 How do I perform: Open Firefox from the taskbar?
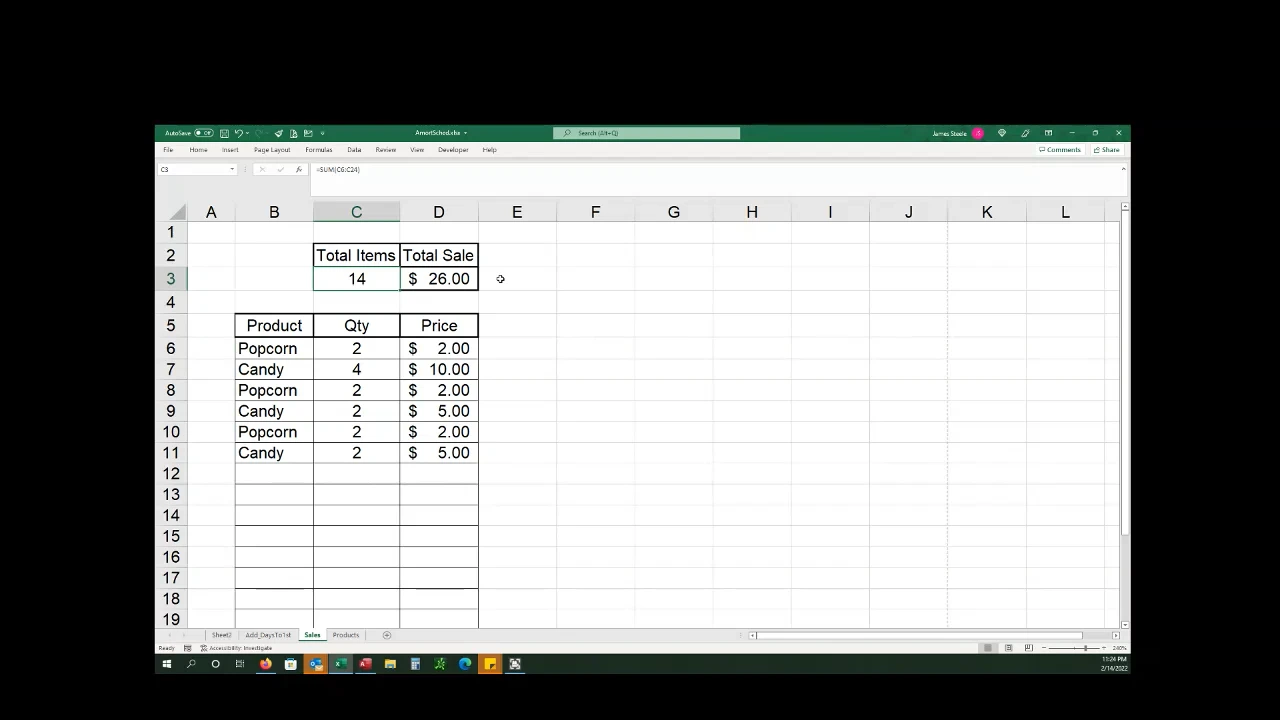pyautogui.click(x=266, y=664)
